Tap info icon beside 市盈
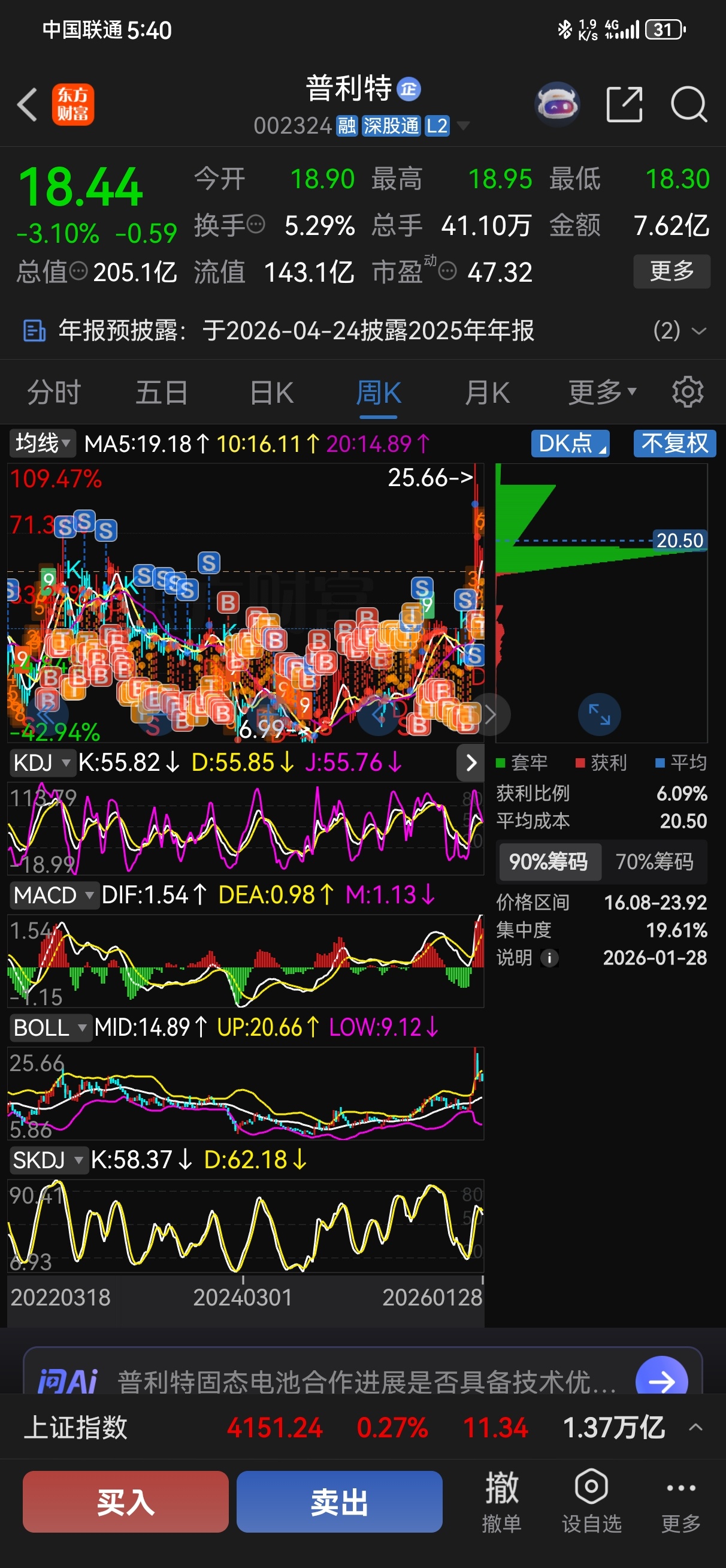 (447, 271)
